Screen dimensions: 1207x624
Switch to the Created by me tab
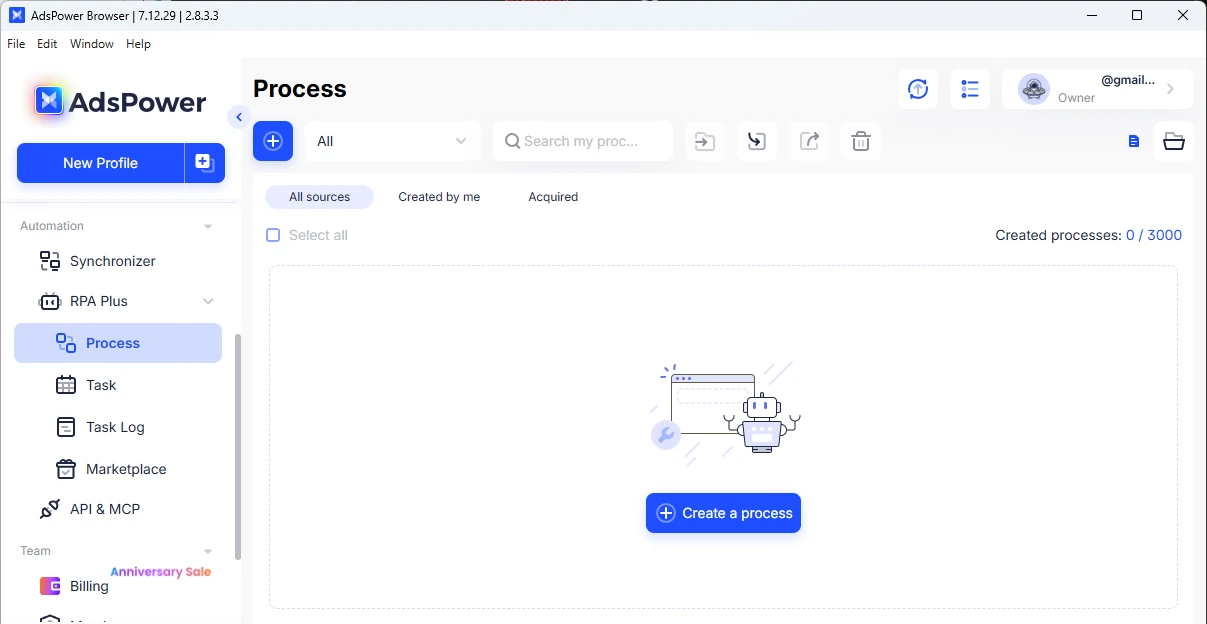pos(439,197)
